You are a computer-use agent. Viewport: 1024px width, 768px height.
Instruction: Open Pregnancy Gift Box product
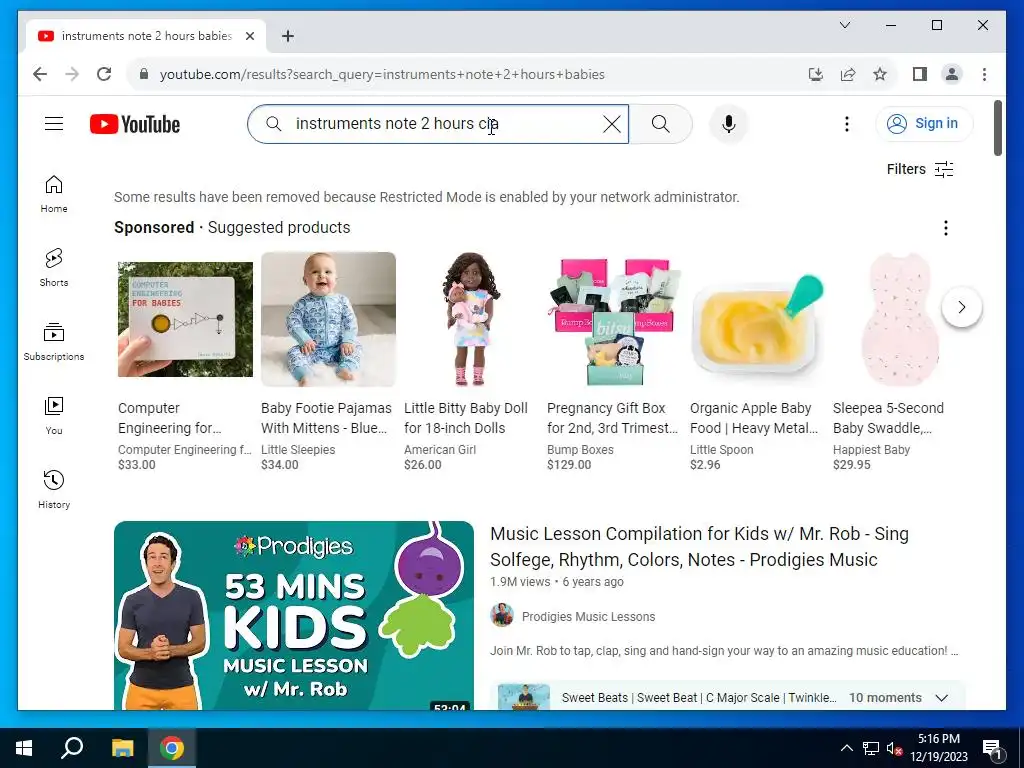coord(612,418)
